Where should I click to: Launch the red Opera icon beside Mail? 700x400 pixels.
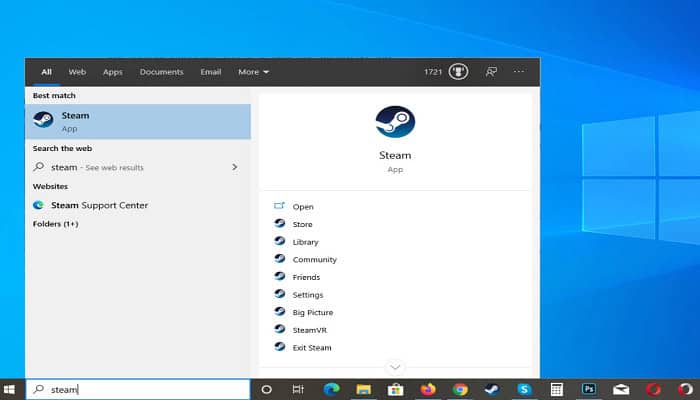tap(653, 389)
